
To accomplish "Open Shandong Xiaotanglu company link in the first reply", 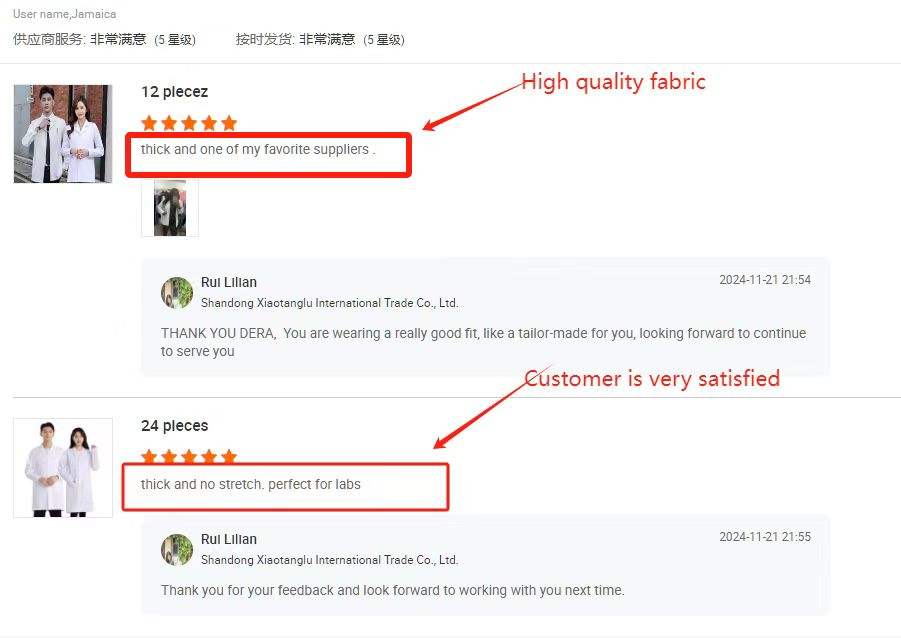I will [329, 303].
